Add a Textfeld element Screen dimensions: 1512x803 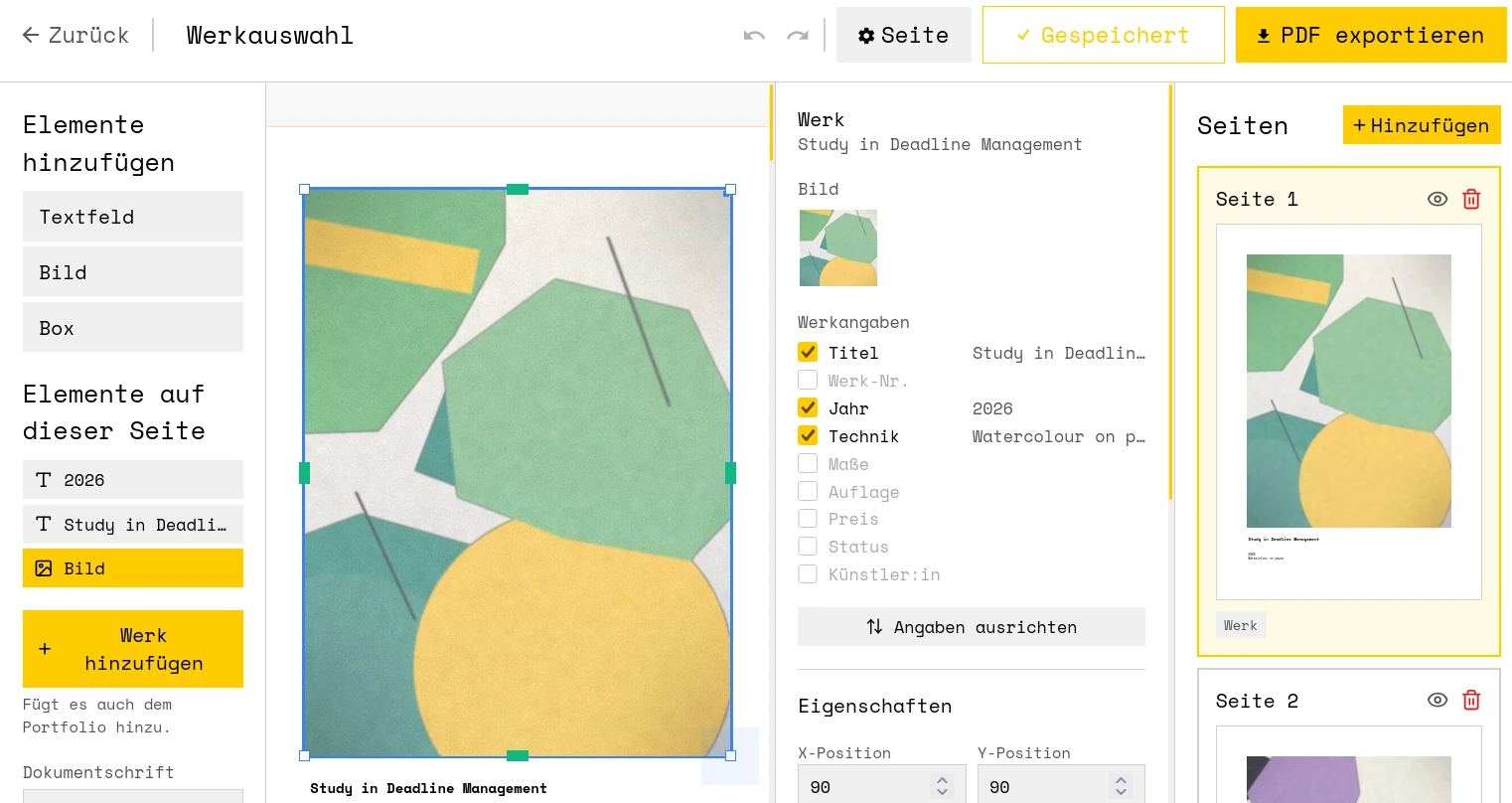coord(133,217)
